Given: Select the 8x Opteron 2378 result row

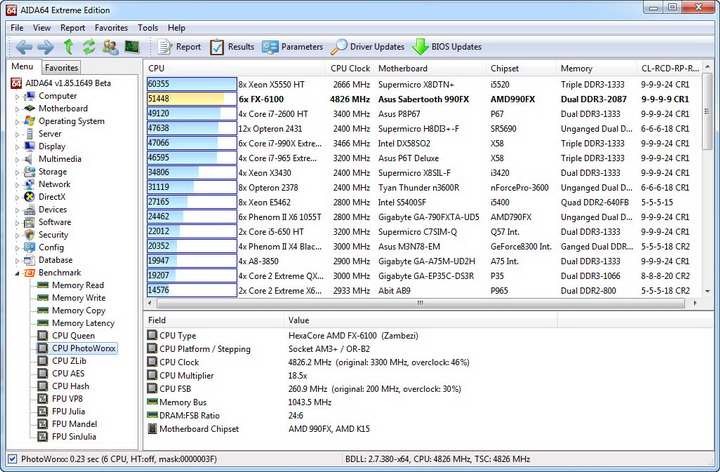Looking at the screenshot, I should [x=422, y=187].
